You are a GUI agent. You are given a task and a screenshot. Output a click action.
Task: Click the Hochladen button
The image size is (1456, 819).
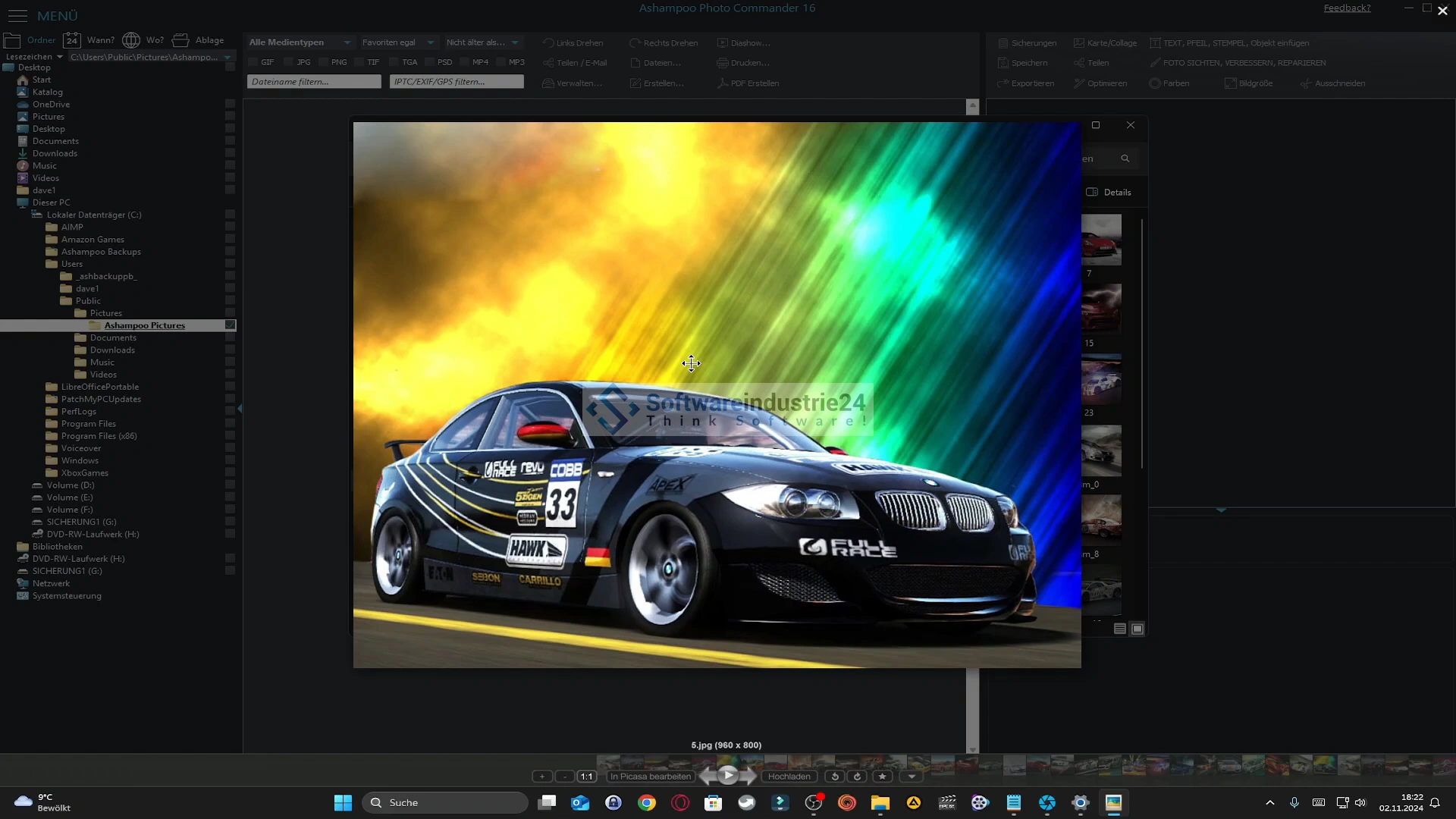(x=789, y=777)
